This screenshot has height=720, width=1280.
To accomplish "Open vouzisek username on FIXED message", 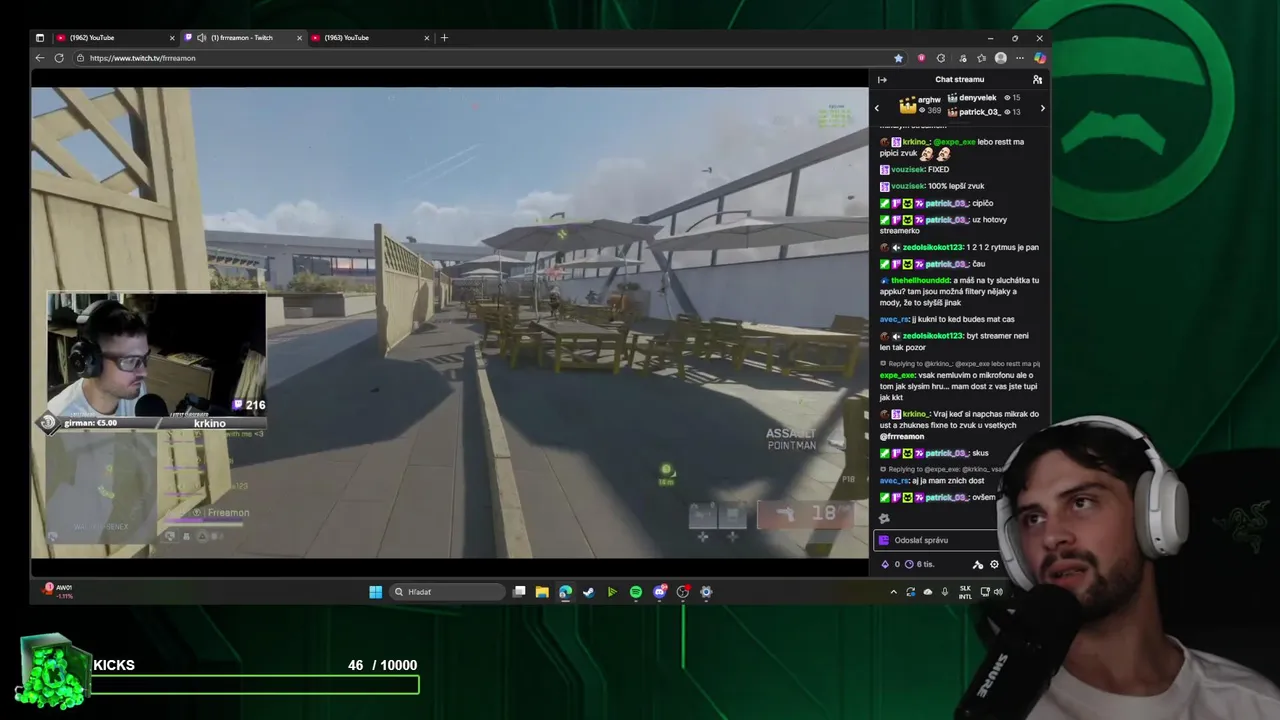I will coord(908,169).
